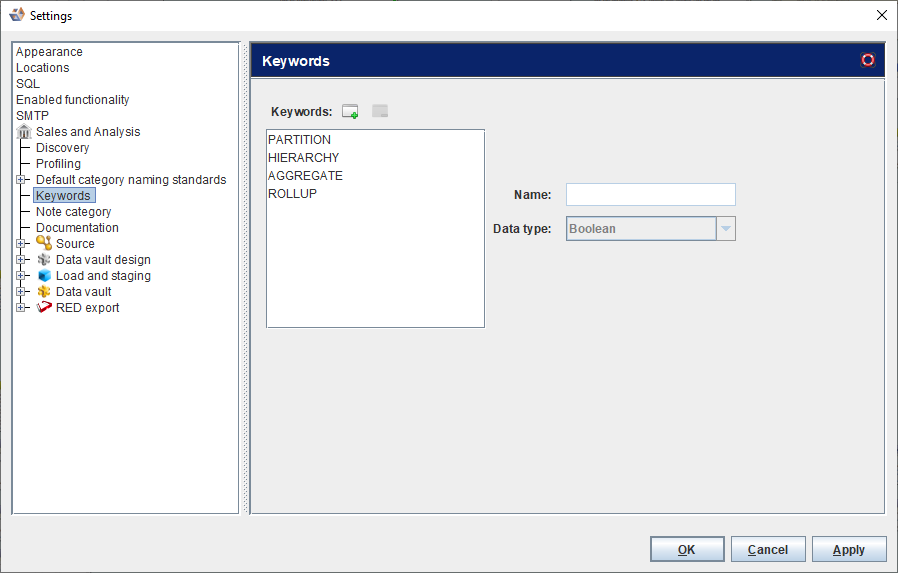Open the Data type dropdown
This screenshot has height=573, width=898.
coord(727,229)
